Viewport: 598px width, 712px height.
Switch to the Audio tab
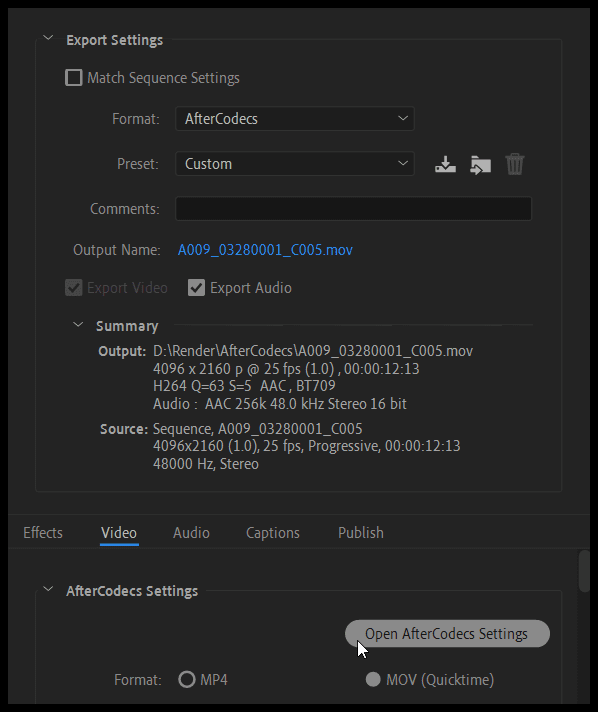pyautogui.click(x=191, y=533)
